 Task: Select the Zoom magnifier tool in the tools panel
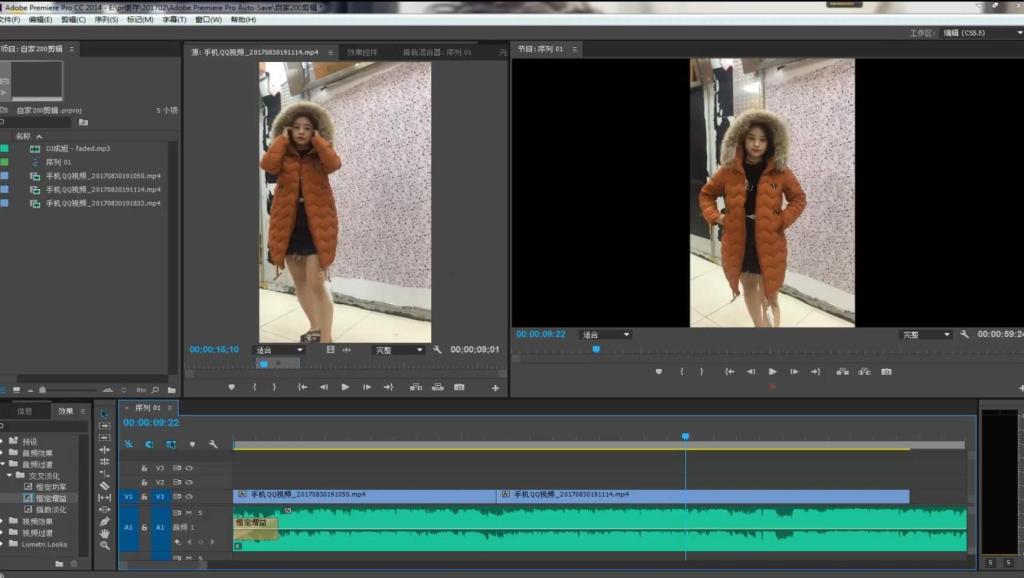[x=104, y=545]
